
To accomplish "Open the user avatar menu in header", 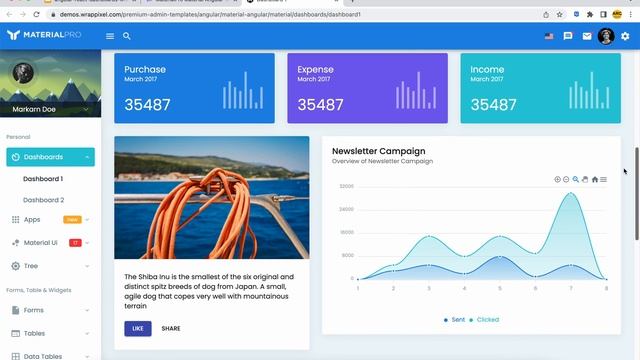I will (x=606, y=36).
